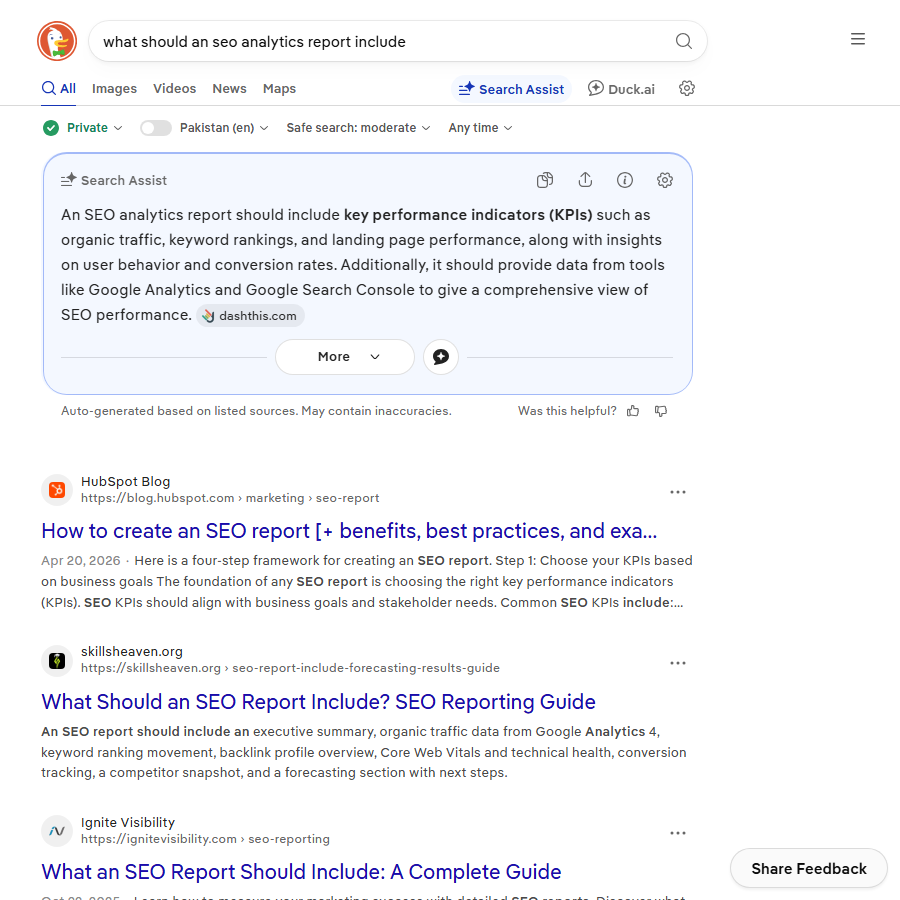
Task: Focus the search query input field
Action: (379, 41)
